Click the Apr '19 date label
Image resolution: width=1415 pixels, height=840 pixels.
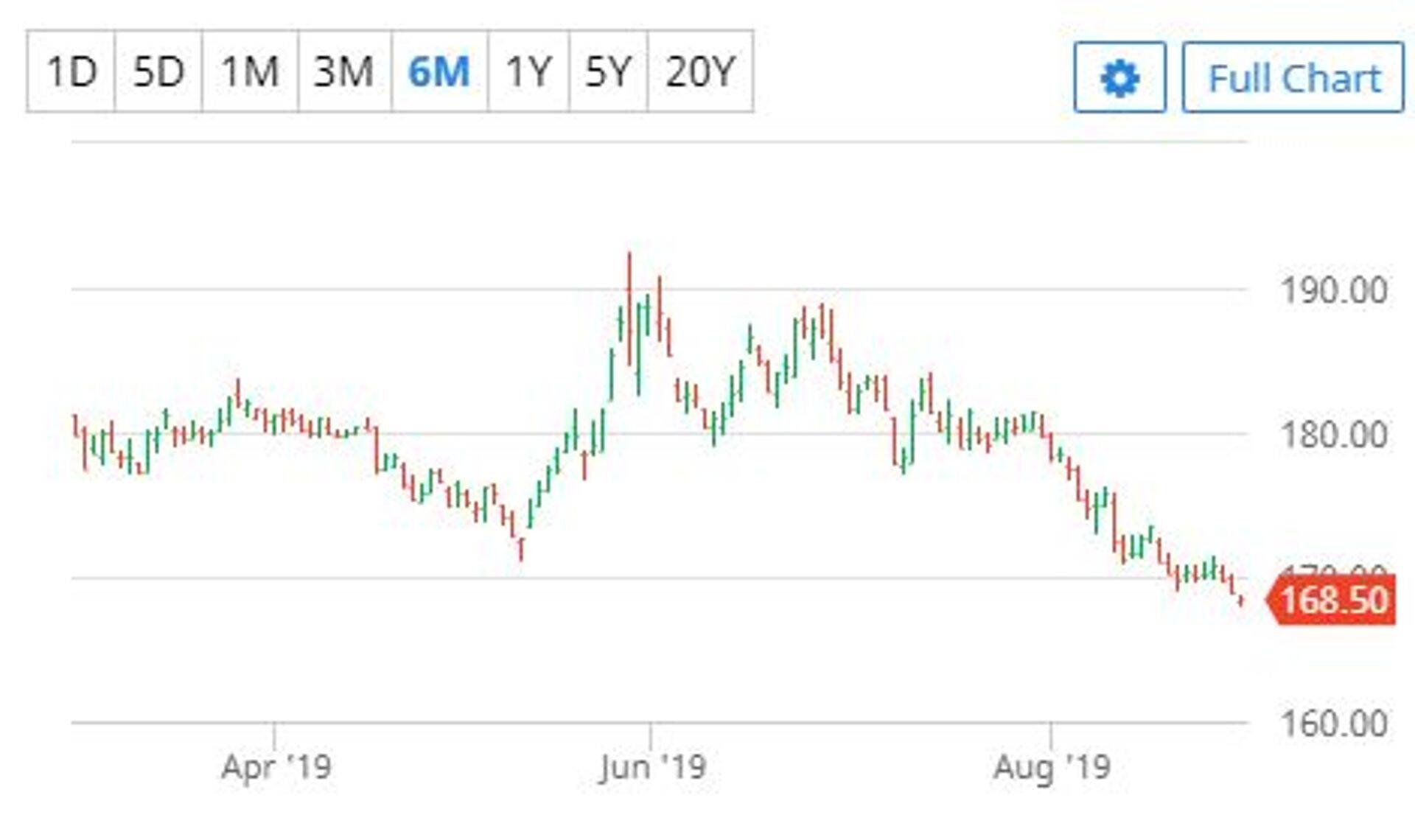[276, 768]
